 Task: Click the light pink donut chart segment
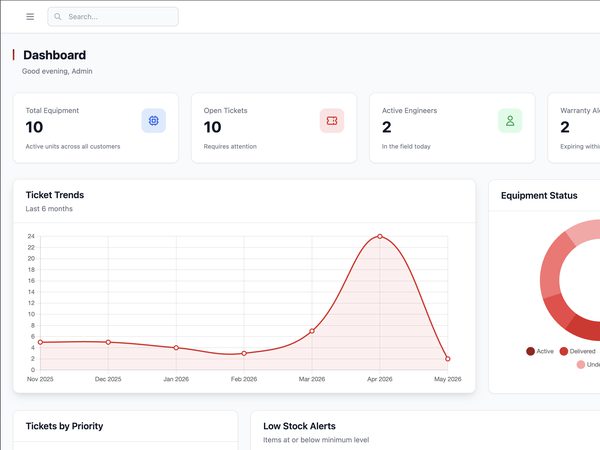click(x=582, y=231)
